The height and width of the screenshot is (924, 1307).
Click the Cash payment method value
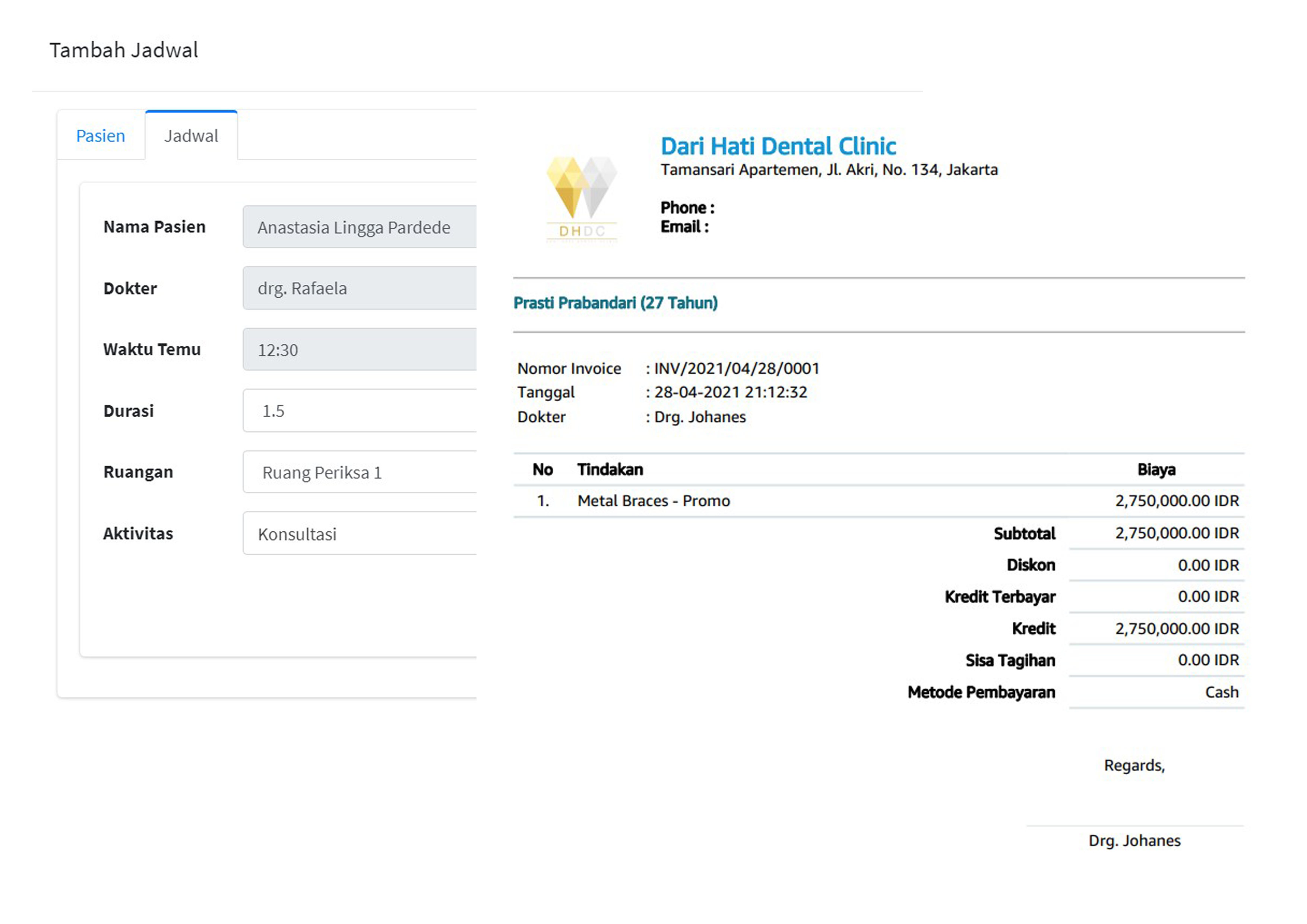[x=1221, y=692]
